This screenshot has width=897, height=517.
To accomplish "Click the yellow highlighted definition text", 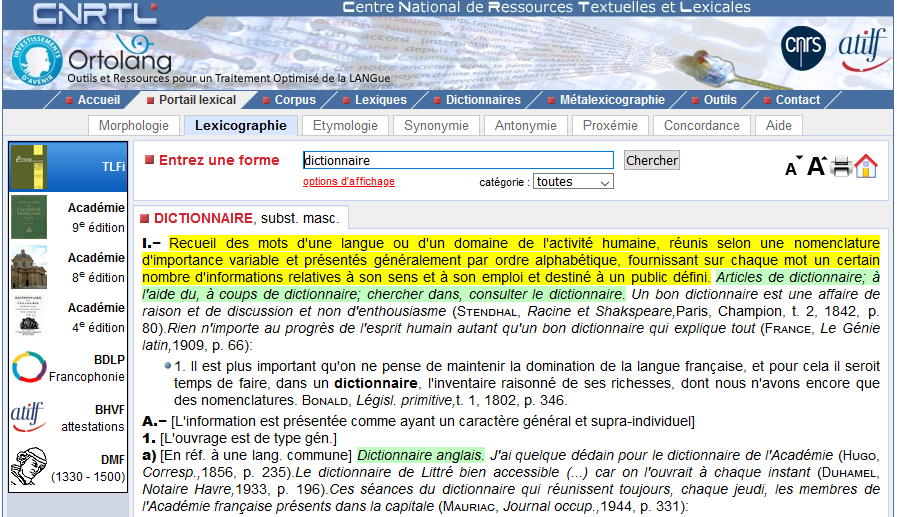I will tap(511, 260).
